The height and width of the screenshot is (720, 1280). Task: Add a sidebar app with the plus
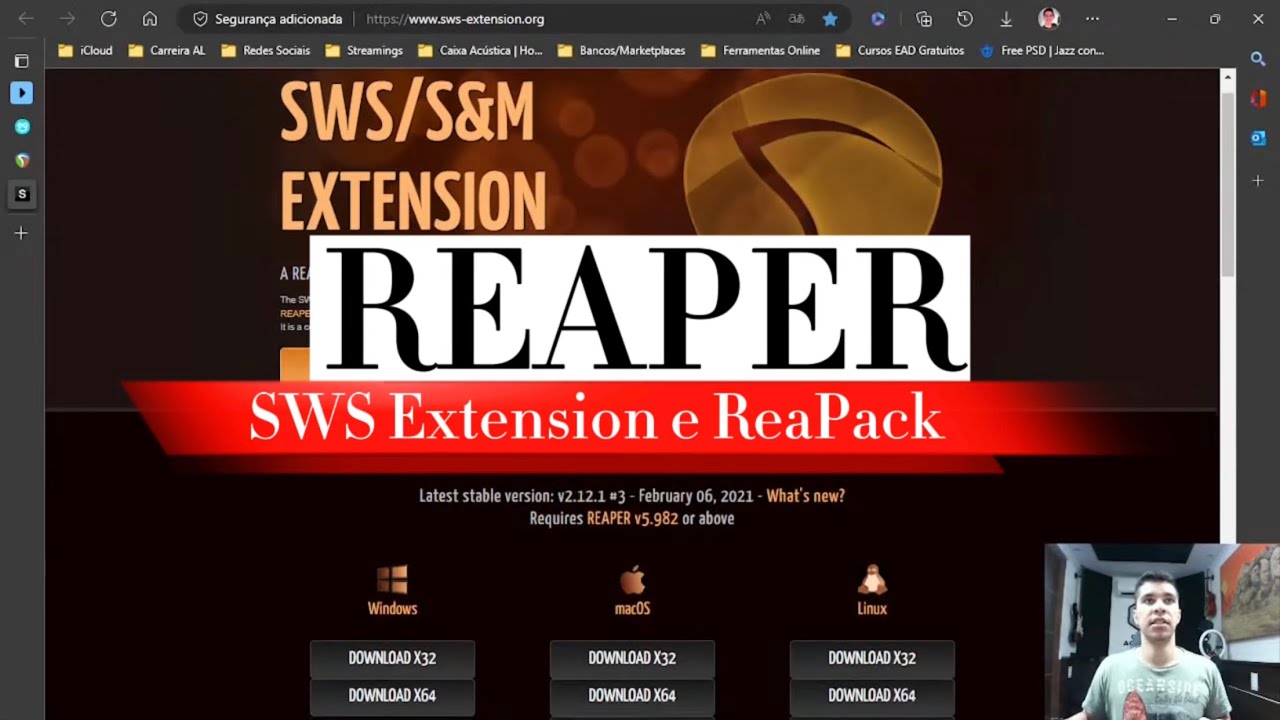coord(1258,181)
